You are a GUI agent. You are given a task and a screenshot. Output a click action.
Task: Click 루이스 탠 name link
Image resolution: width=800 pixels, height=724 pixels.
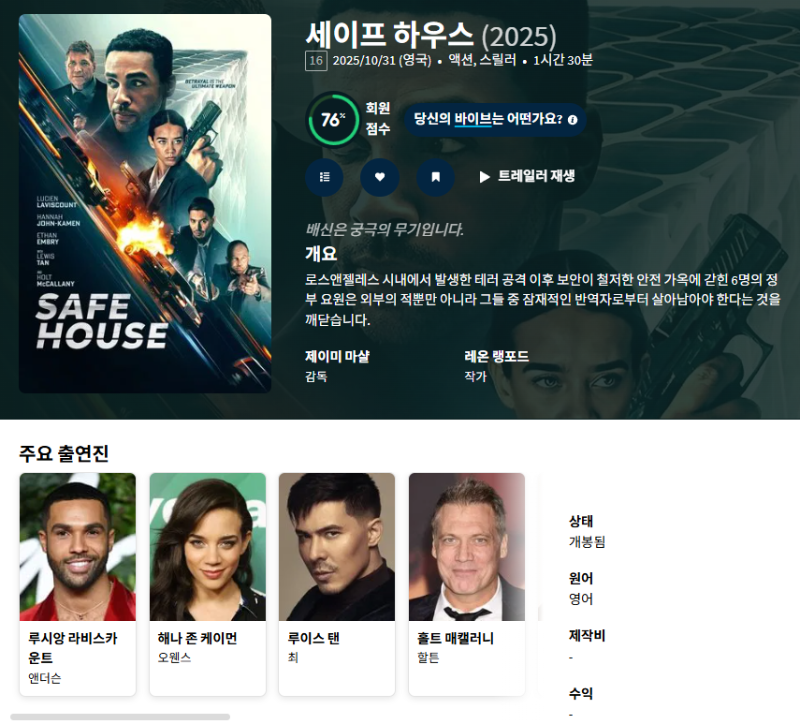click(x=314, y=638)
